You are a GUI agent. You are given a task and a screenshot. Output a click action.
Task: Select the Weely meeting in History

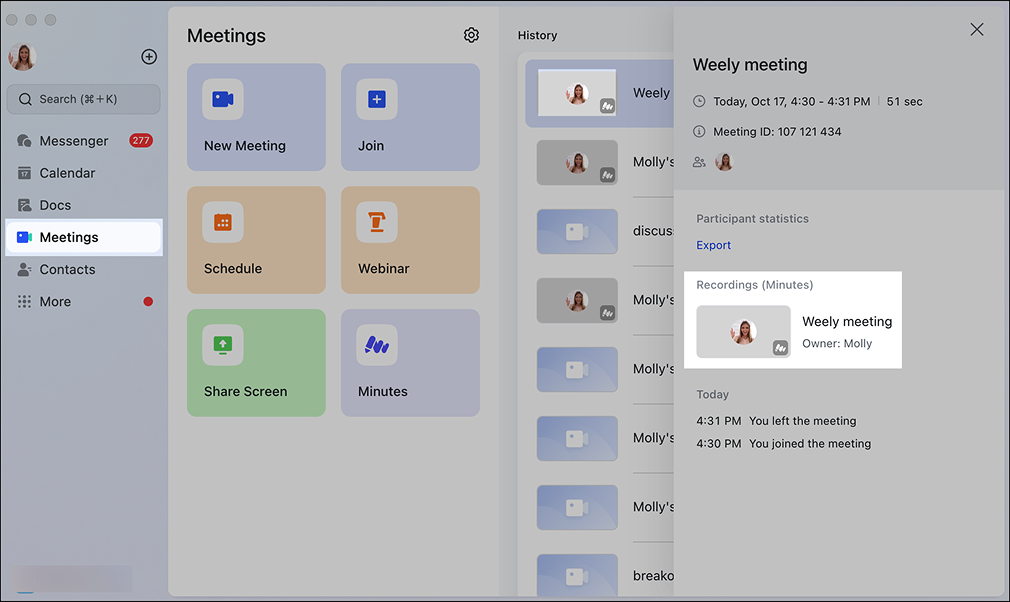pyautogui.click(x=600, y=92)
